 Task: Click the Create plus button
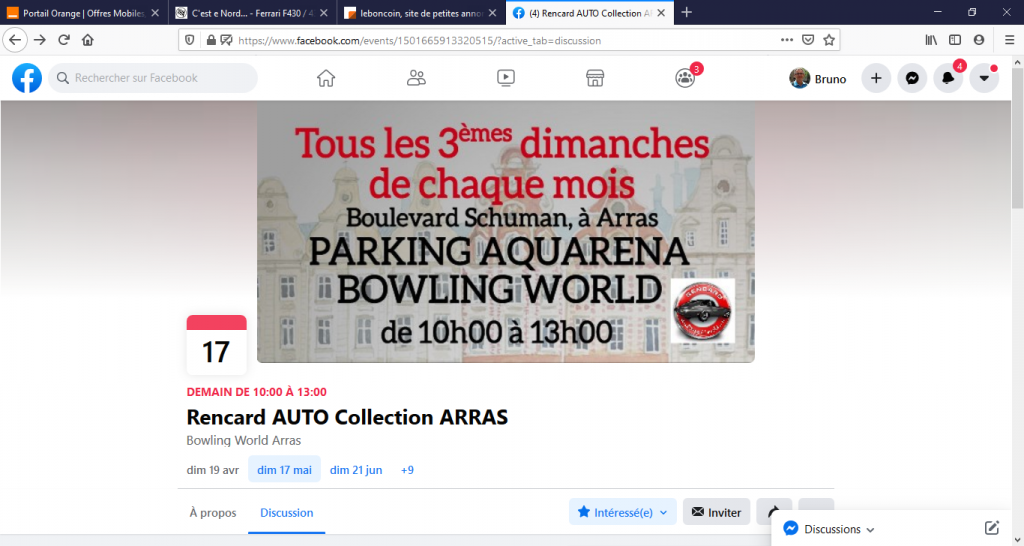point(876,78)
